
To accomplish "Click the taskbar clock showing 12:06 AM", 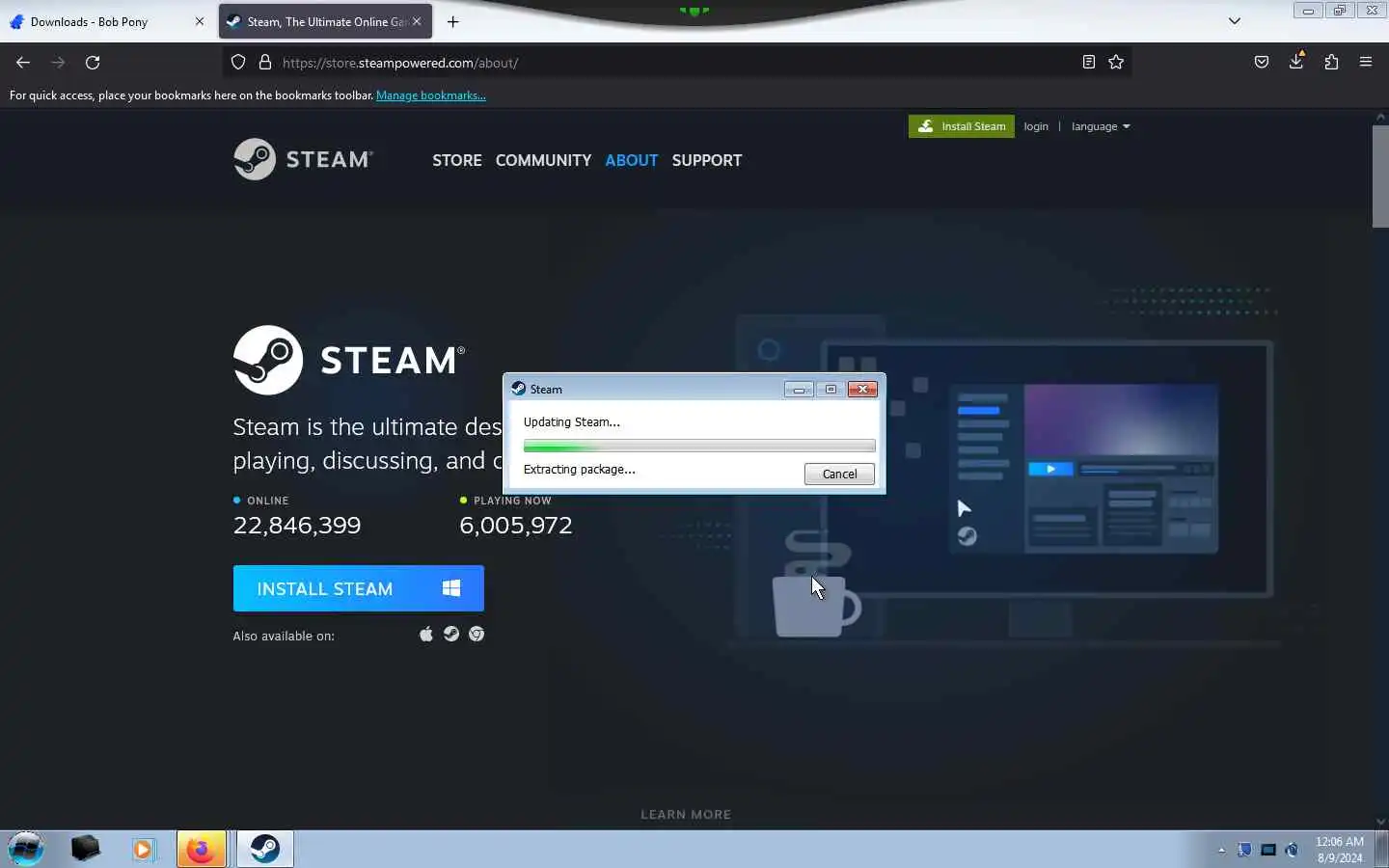I will (x=1339, y=850).
